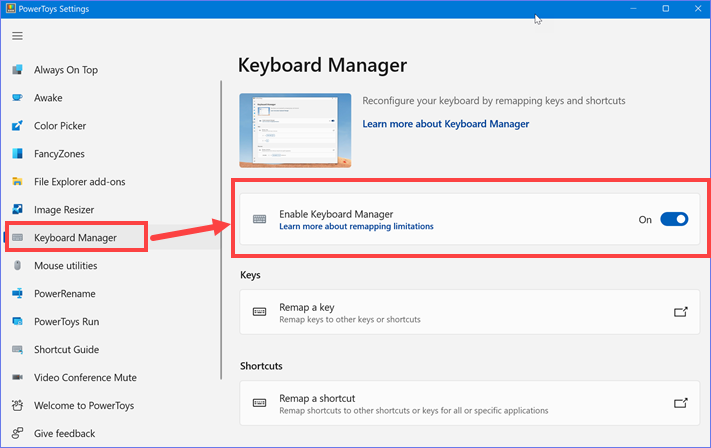Click the Image Resizer icon
The height and width of the screenshot is (448, 711).
click(x=16, y=210)
